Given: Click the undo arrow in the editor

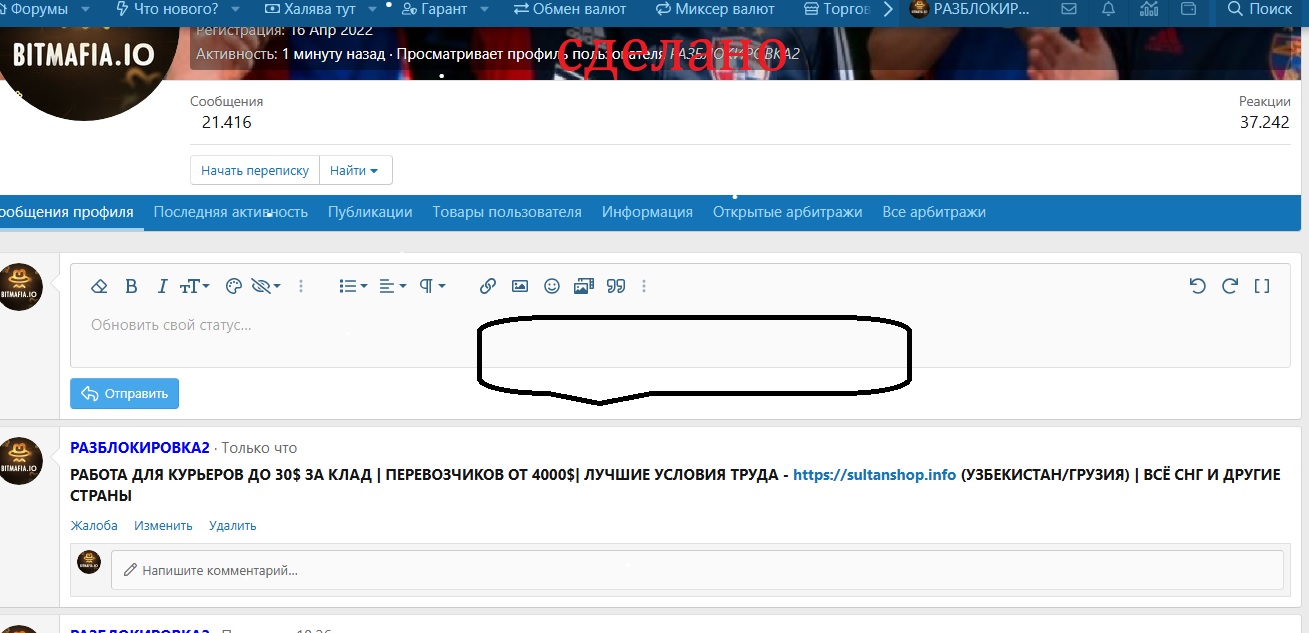Looking at the screenshot, I should pyautogui.click(x=1198, y=286).
